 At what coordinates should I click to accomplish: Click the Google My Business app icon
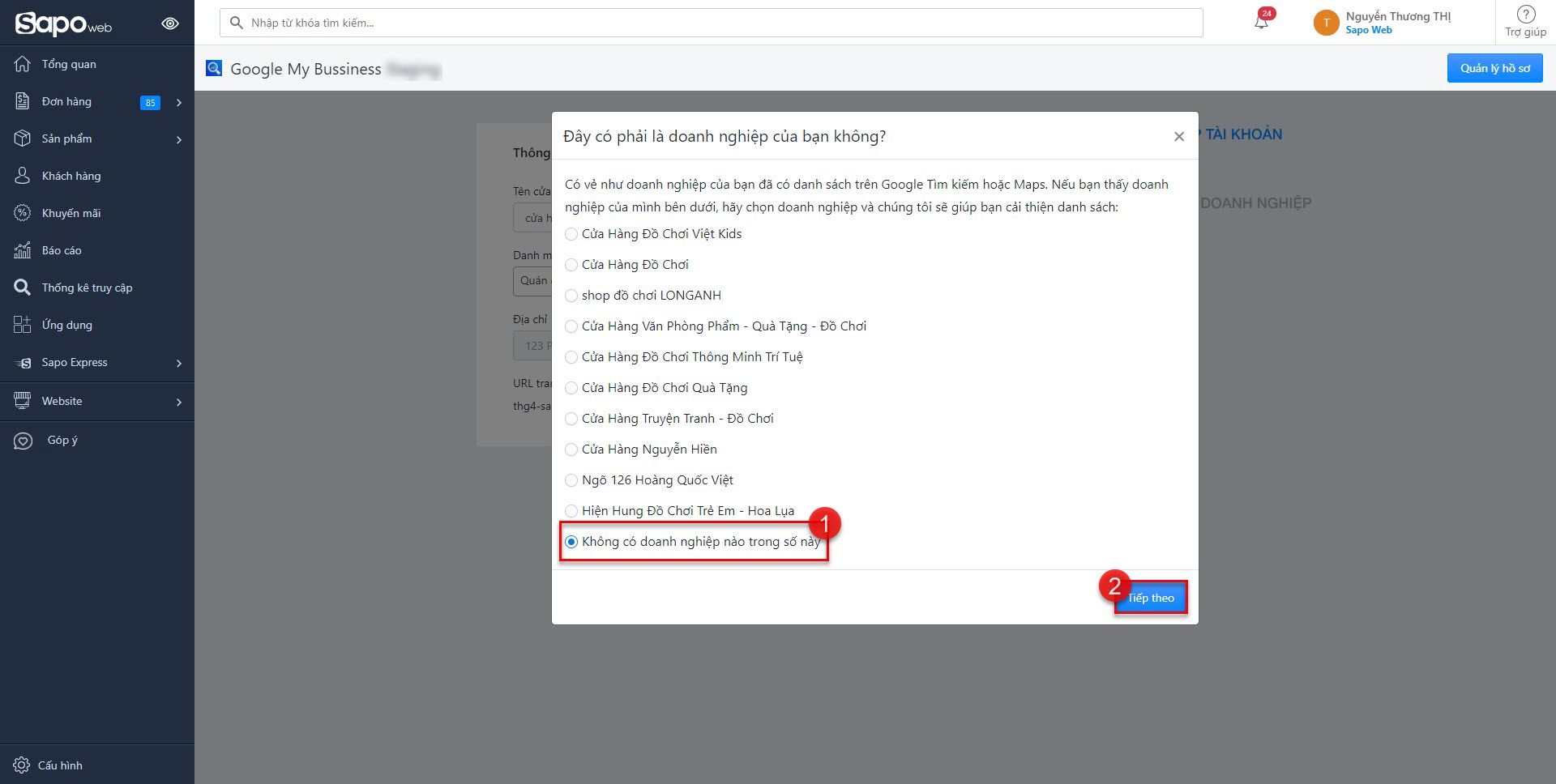point(214,68)
